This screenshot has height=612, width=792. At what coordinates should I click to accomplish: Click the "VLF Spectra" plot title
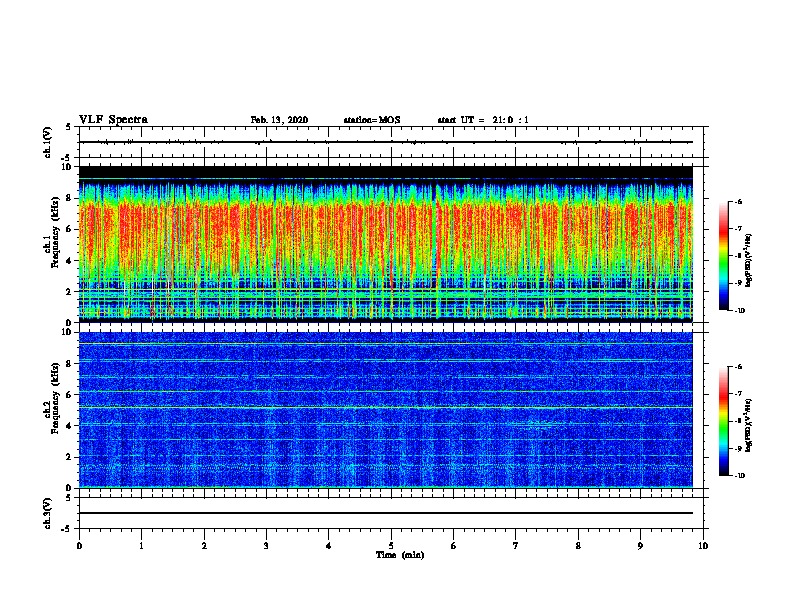point(113,120)
